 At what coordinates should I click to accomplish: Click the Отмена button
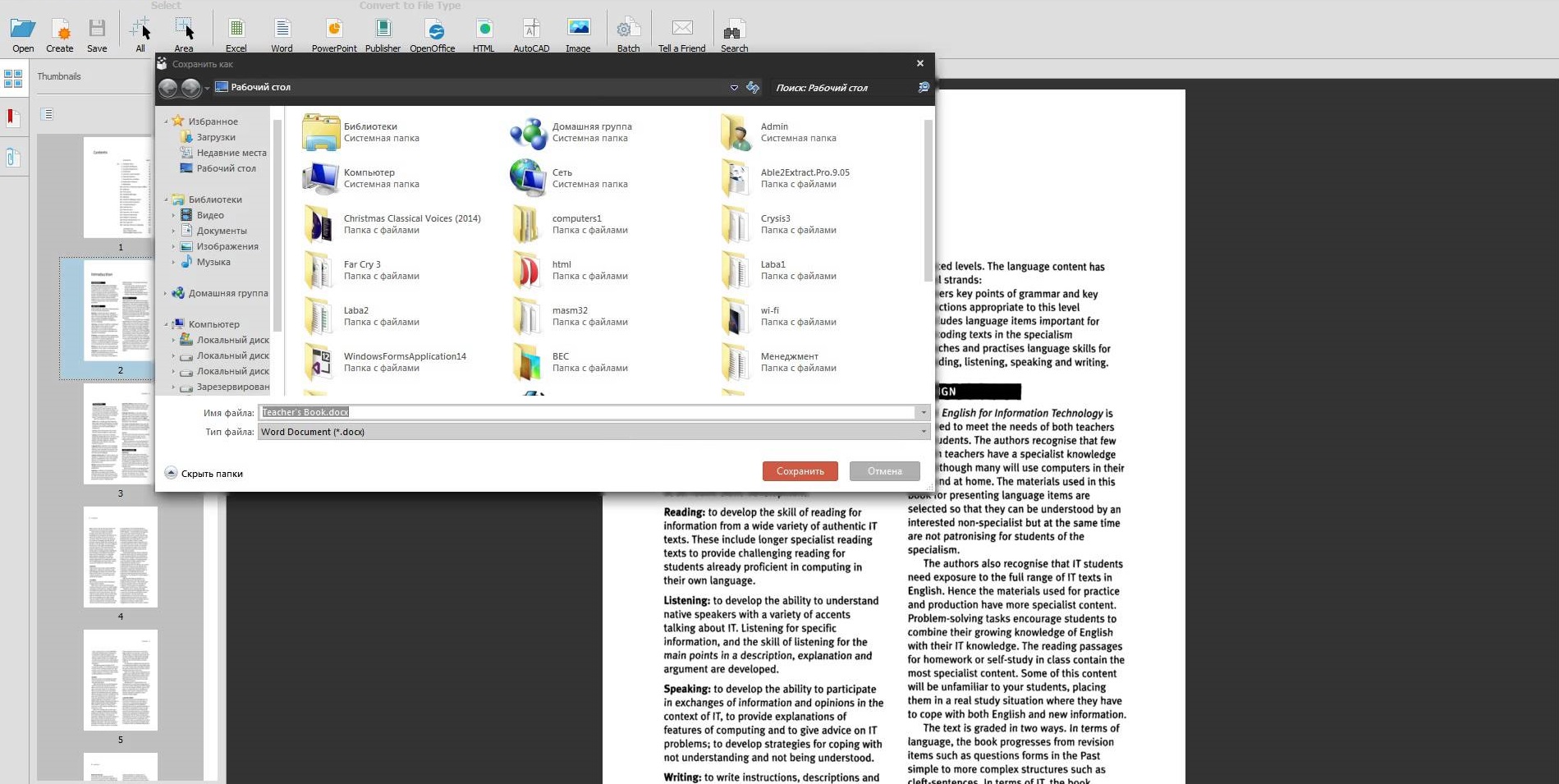(884, 471)
